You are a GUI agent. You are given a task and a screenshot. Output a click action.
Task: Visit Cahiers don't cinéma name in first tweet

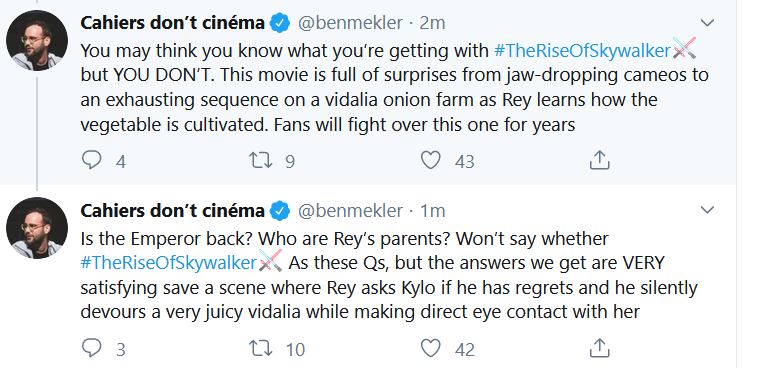tap(173, 23)
